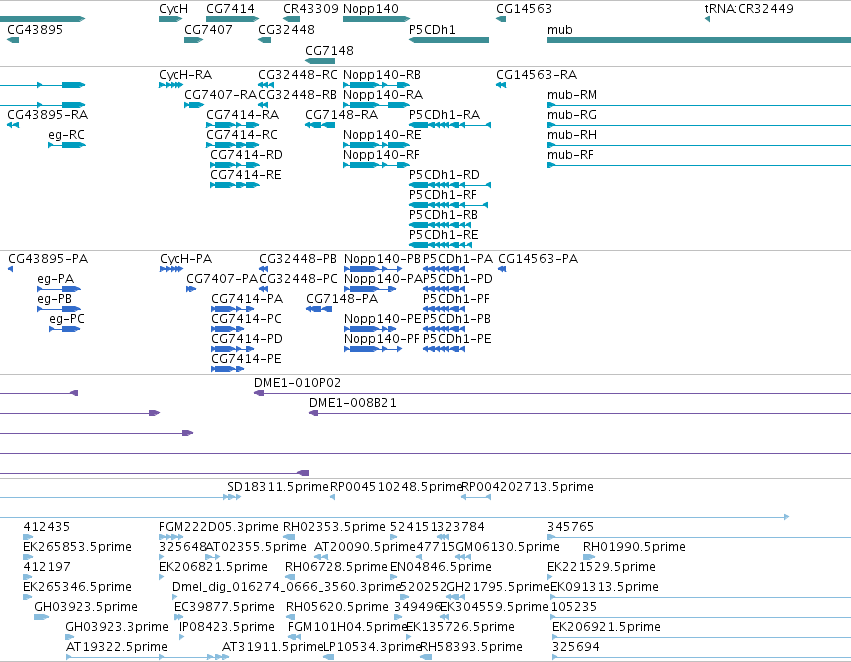Open transcript CG43895-RA

(13, 125)
